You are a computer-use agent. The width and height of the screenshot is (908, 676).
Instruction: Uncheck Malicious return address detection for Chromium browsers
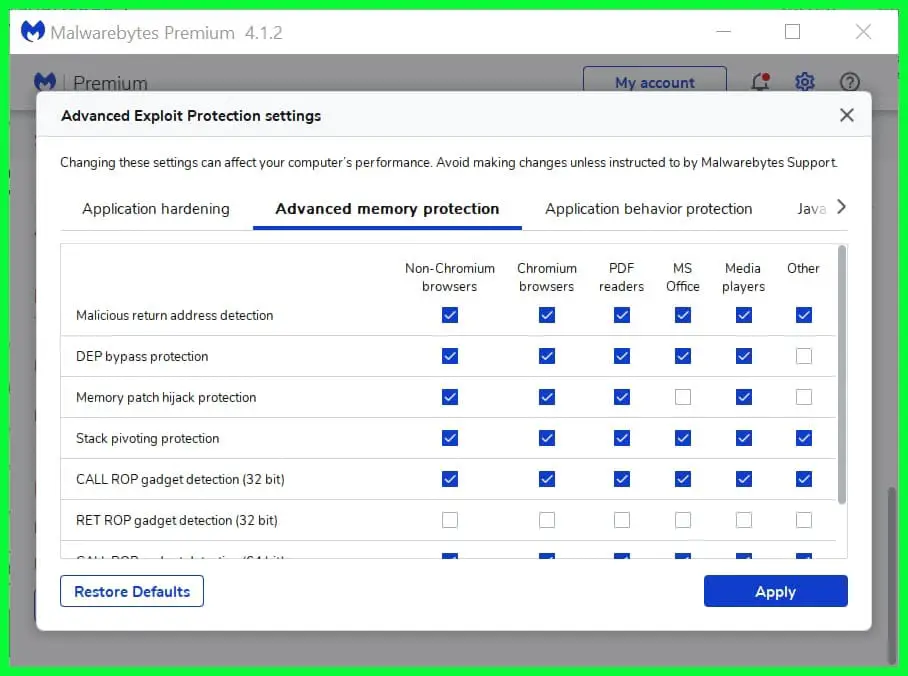pos(547,315)
